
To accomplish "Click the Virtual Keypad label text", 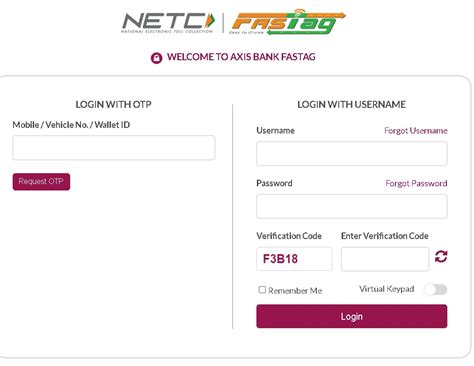I will [387, 289].
